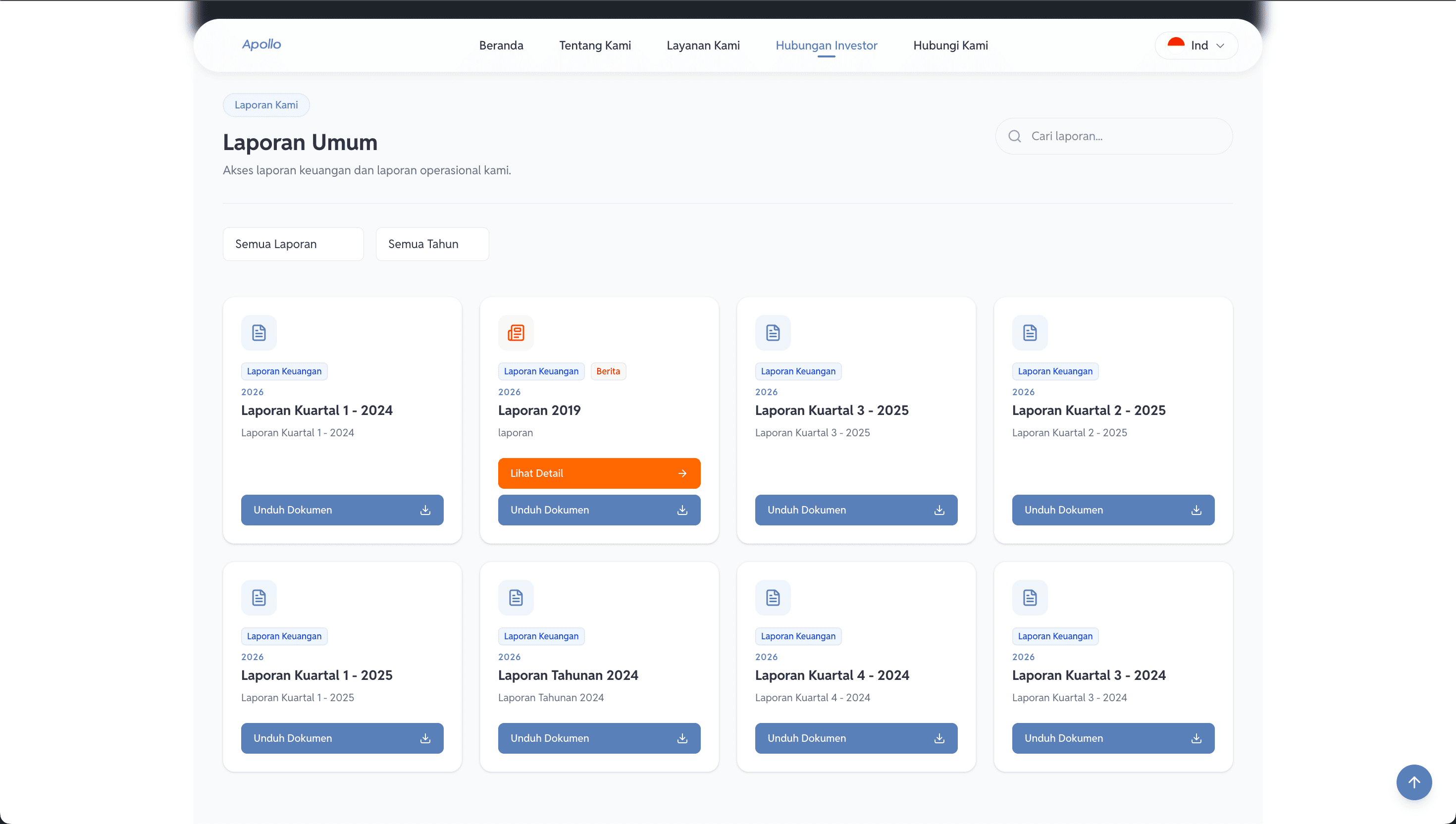Open Hubungi Kami menu item
The width and height of the screenshot is (1456, 824).
(951, 45)
